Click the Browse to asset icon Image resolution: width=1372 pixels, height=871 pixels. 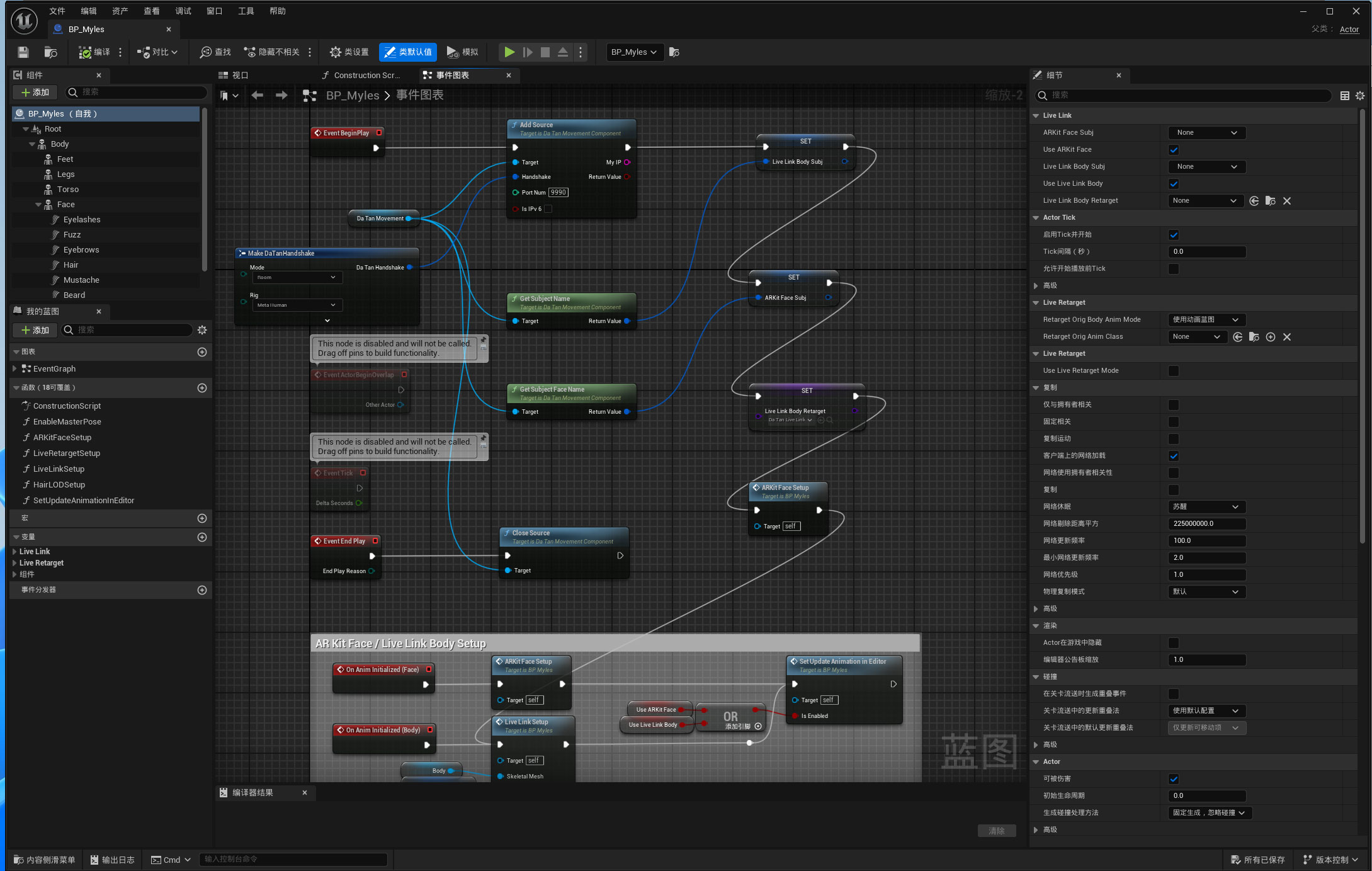51,52
